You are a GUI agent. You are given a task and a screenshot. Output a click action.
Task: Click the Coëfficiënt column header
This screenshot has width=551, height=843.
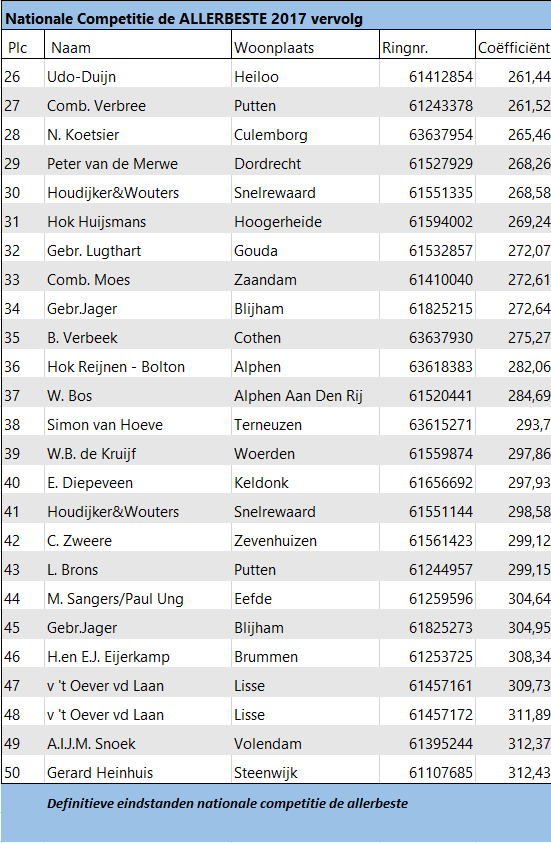[x=513, y=45]
